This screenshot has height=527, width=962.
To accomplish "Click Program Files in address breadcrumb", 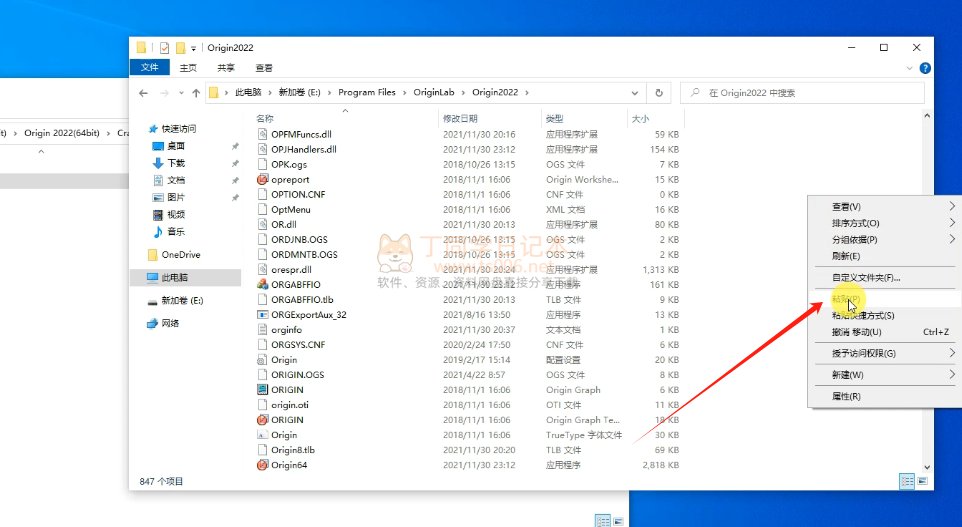I will pos(367,93).
